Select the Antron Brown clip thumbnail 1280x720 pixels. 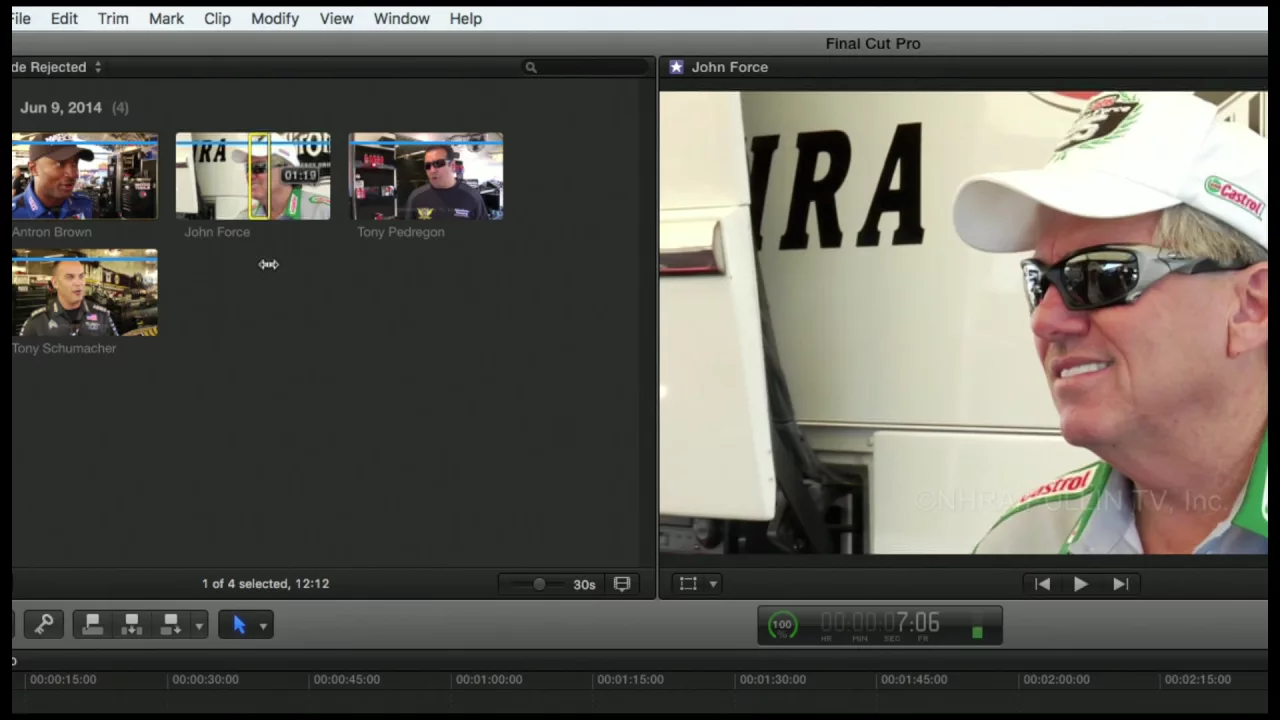coord(85,176)
